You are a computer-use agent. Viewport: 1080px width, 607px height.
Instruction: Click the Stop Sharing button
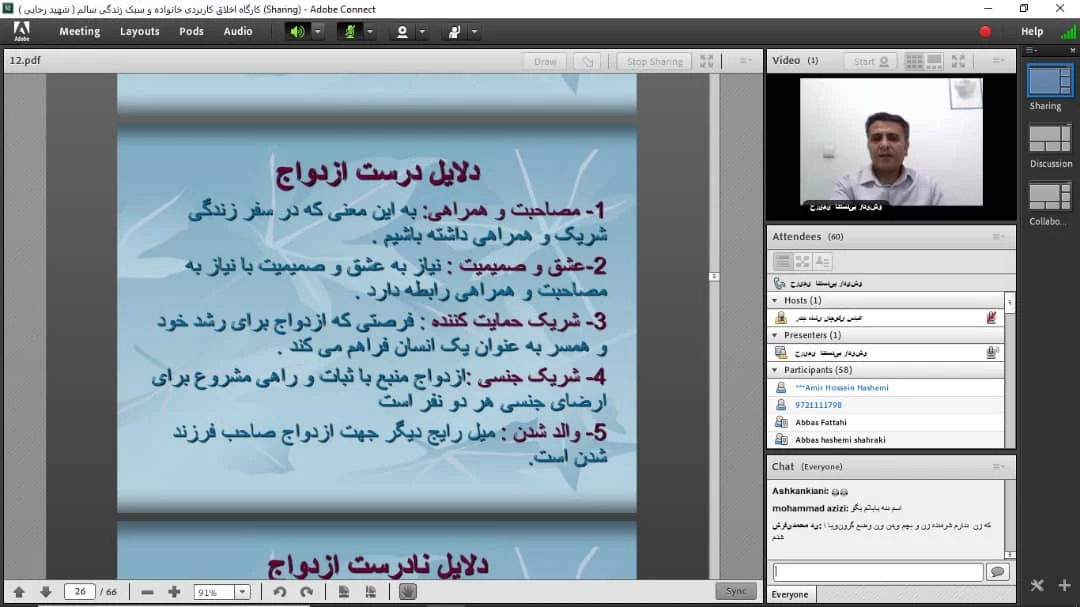click(654, 61)
